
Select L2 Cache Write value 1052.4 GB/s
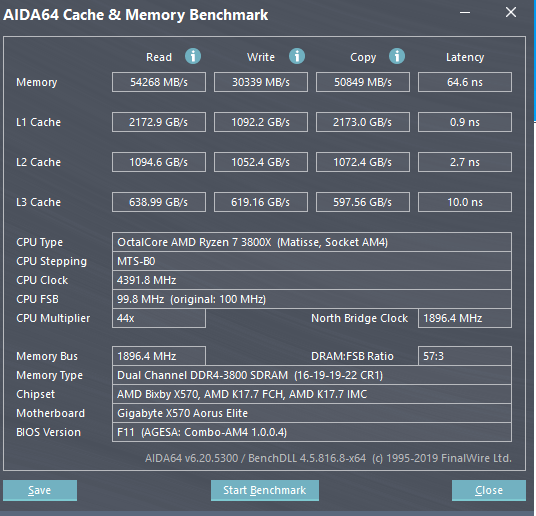click(x=261, y=162)
